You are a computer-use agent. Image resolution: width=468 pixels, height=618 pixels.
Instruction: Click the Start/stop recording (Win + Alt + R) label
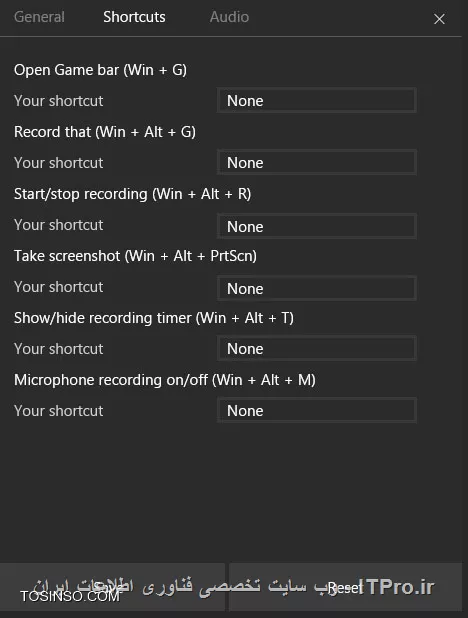(x=132, y=194)
